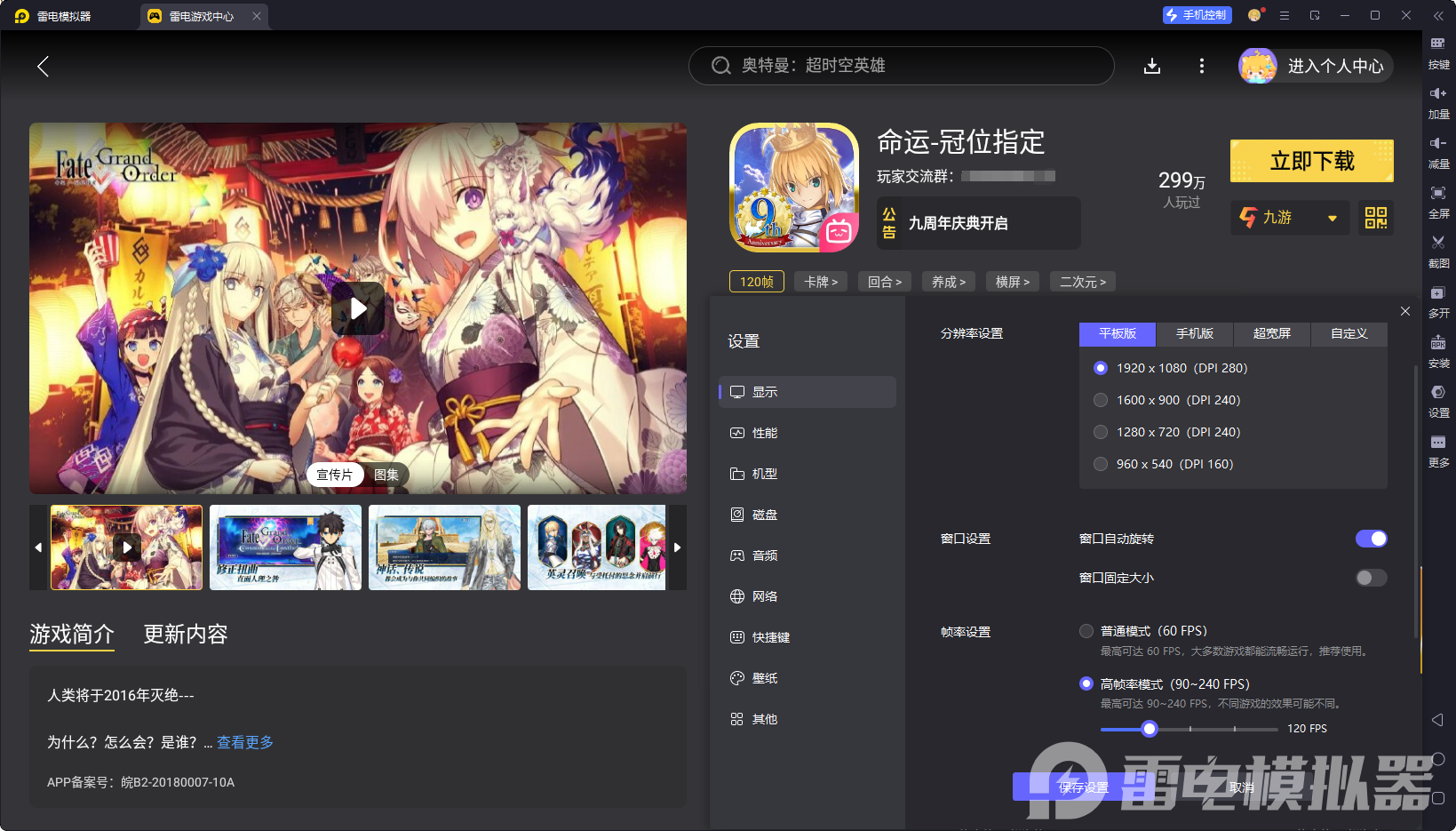This screenshot has width=1456, height=831.
Task: Select the 修正扭曲 screenshot thumbnail
Action: (x=286, y=547)
